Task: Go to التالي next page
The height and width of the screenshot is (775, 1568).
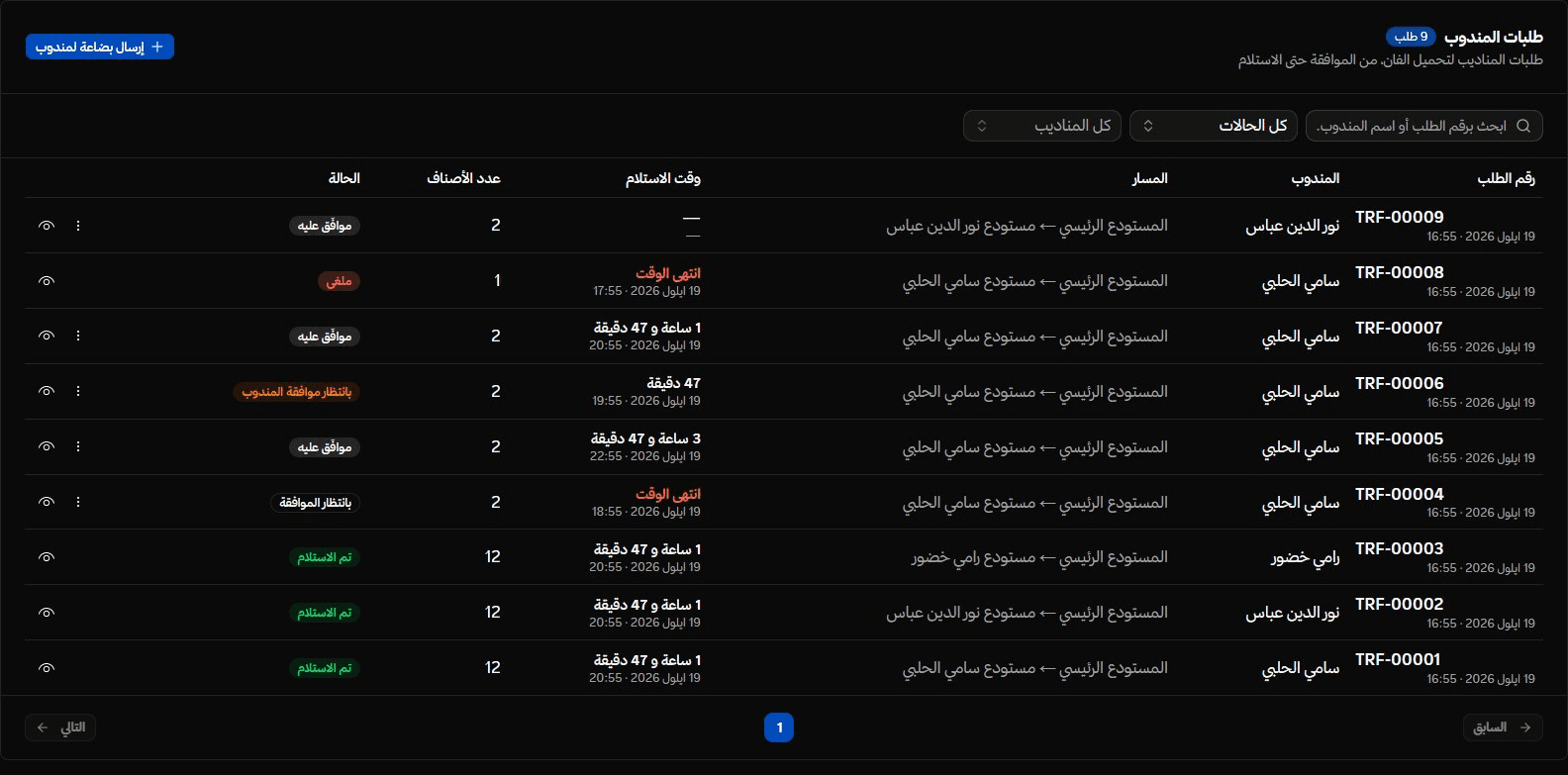Action: [x=60, y=727]
